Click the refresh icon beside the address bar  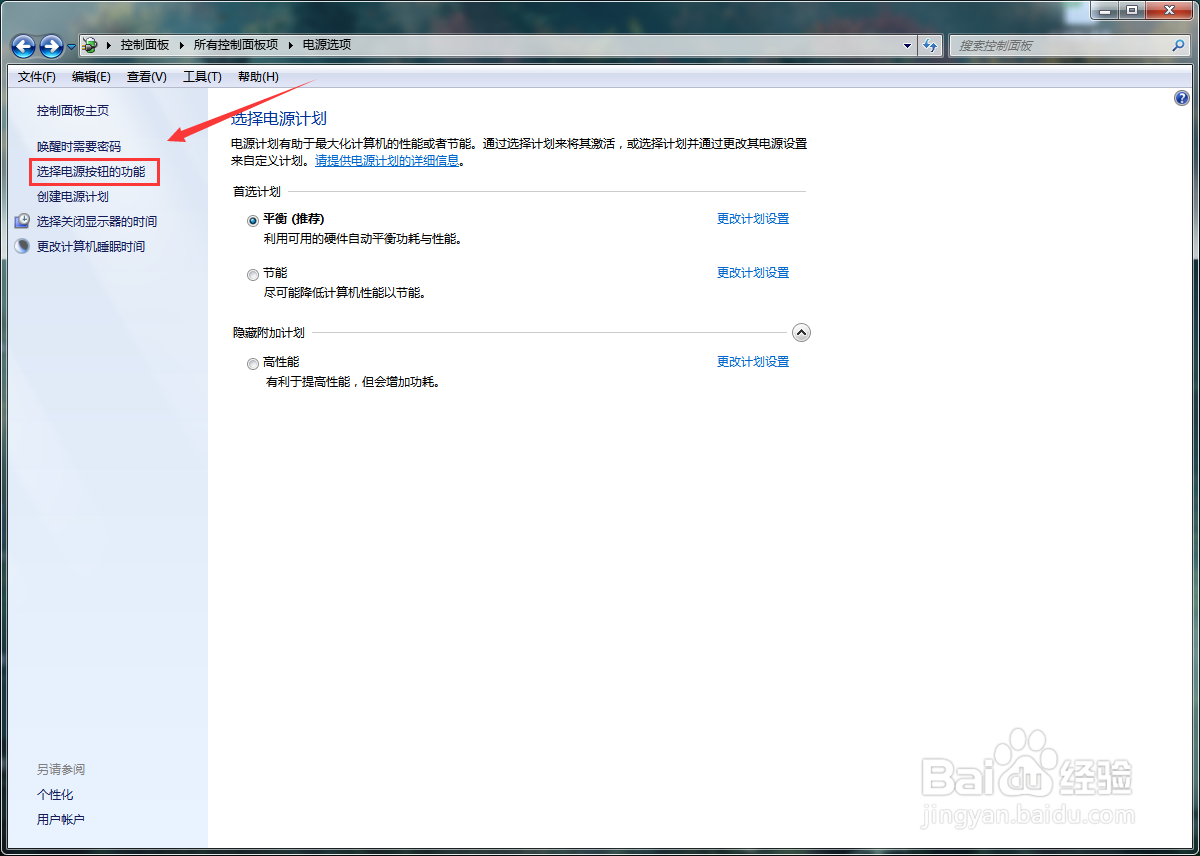(x=930, y=45)
